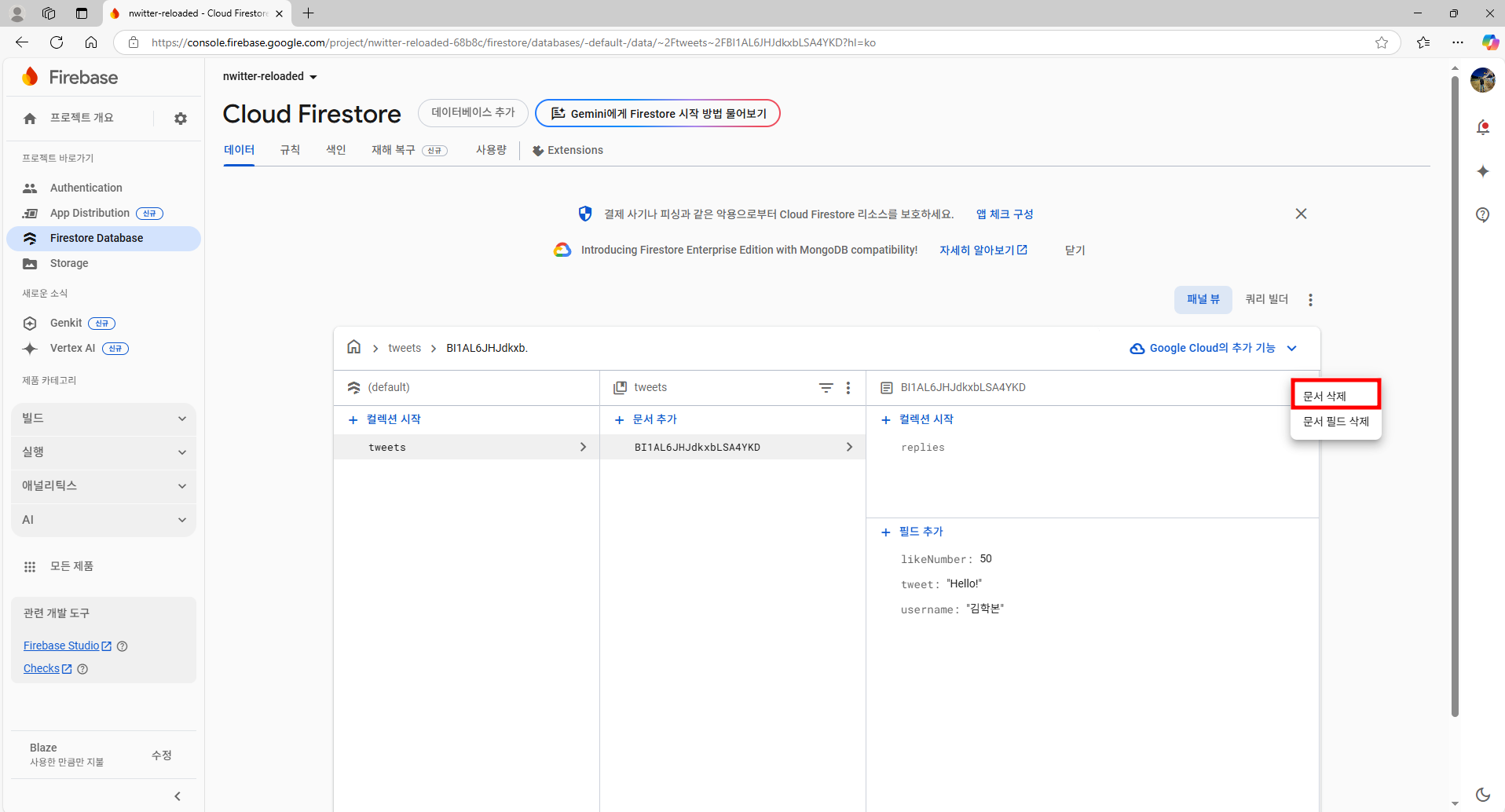
Task: Open Firebase Studio link
Action: click(x=68, y=646)
